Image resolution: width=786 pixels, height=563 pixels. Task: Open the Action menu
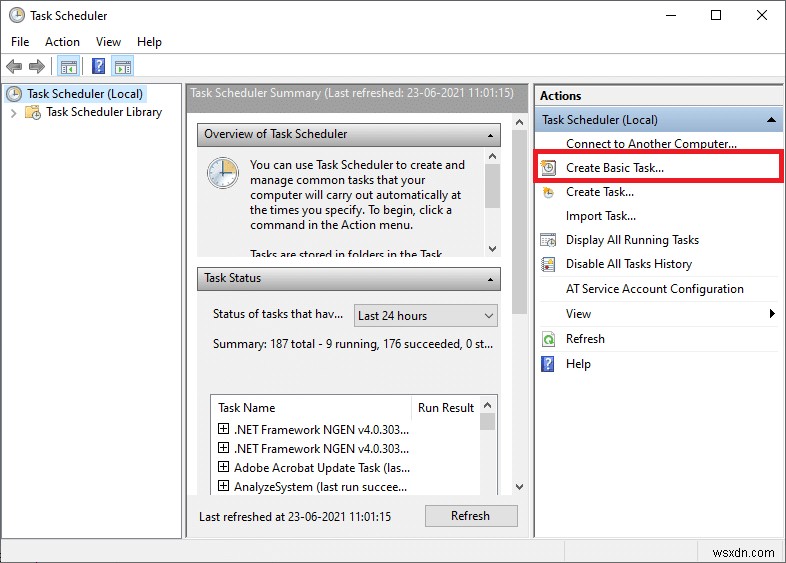(62, 42)
